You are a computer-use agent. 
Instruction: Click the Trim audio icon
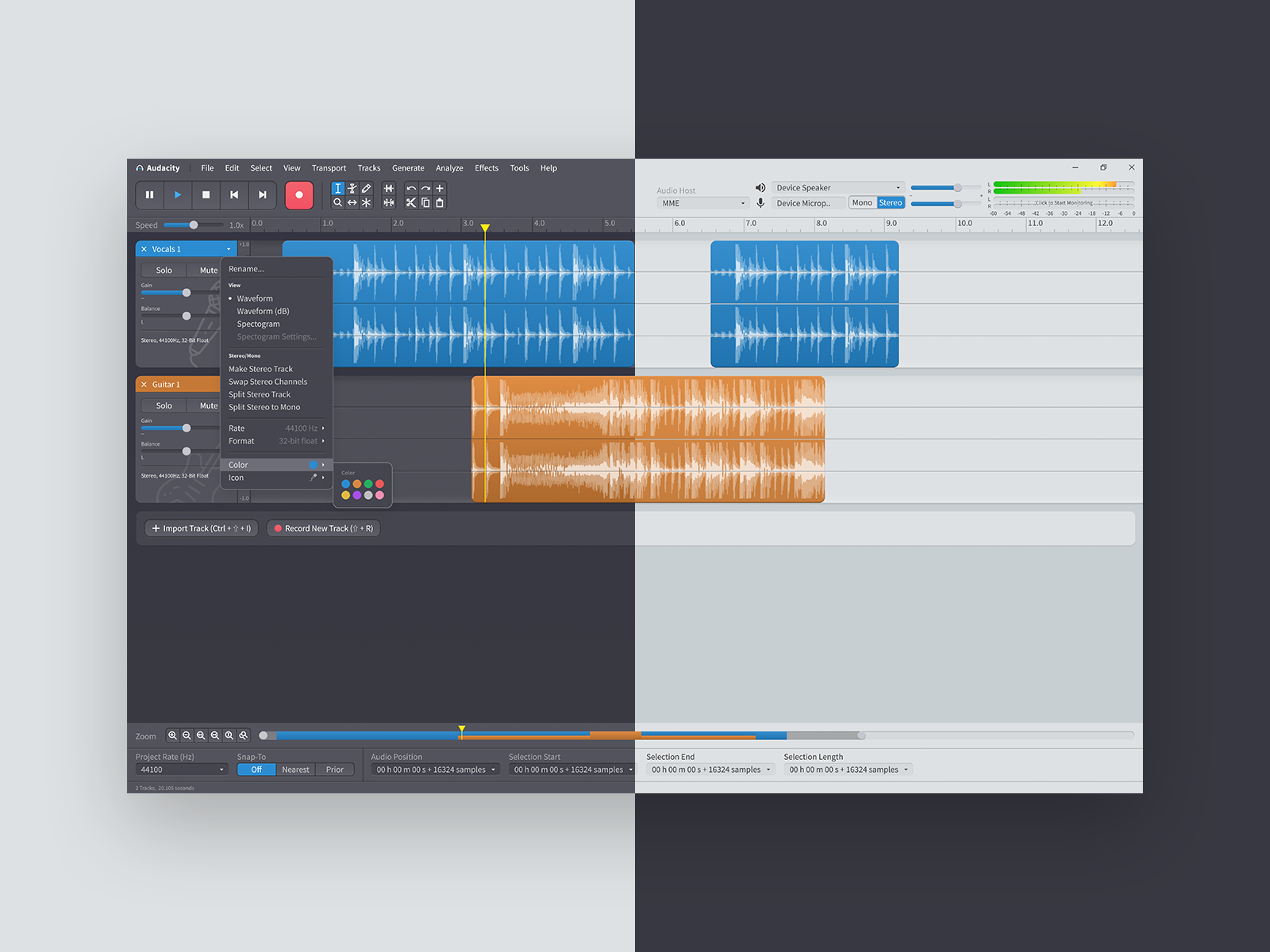tap(389, 189)
